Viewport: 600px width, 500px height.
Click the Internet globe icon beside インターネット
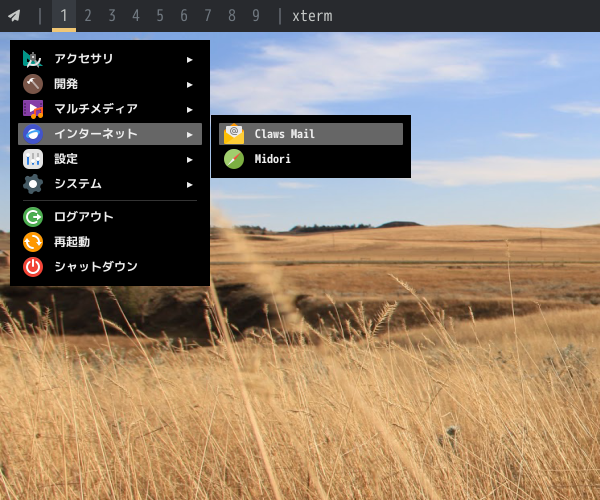pyautogui.click(x=33, y=134)
